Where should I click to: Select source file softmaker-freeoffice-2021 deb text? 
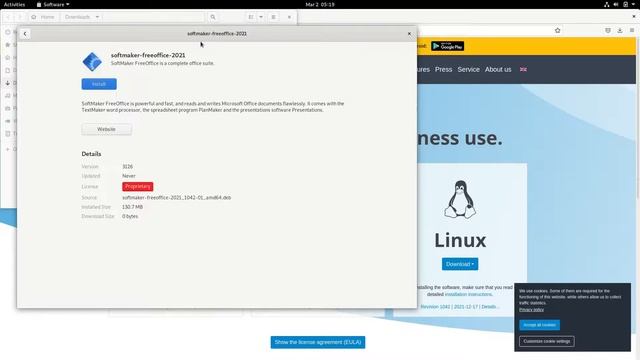coord(176,198)
